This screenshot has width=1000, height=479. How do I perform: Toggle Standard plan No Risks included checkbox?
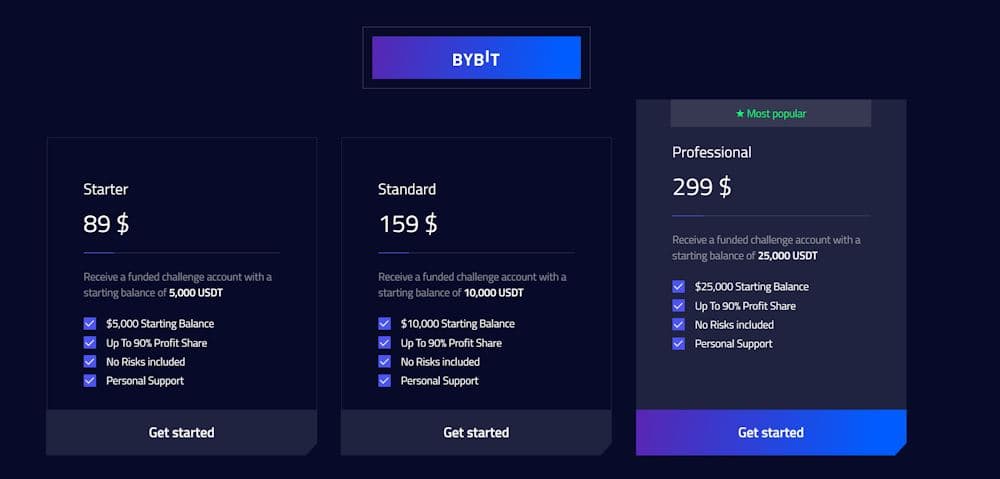[x=385, y=362]
